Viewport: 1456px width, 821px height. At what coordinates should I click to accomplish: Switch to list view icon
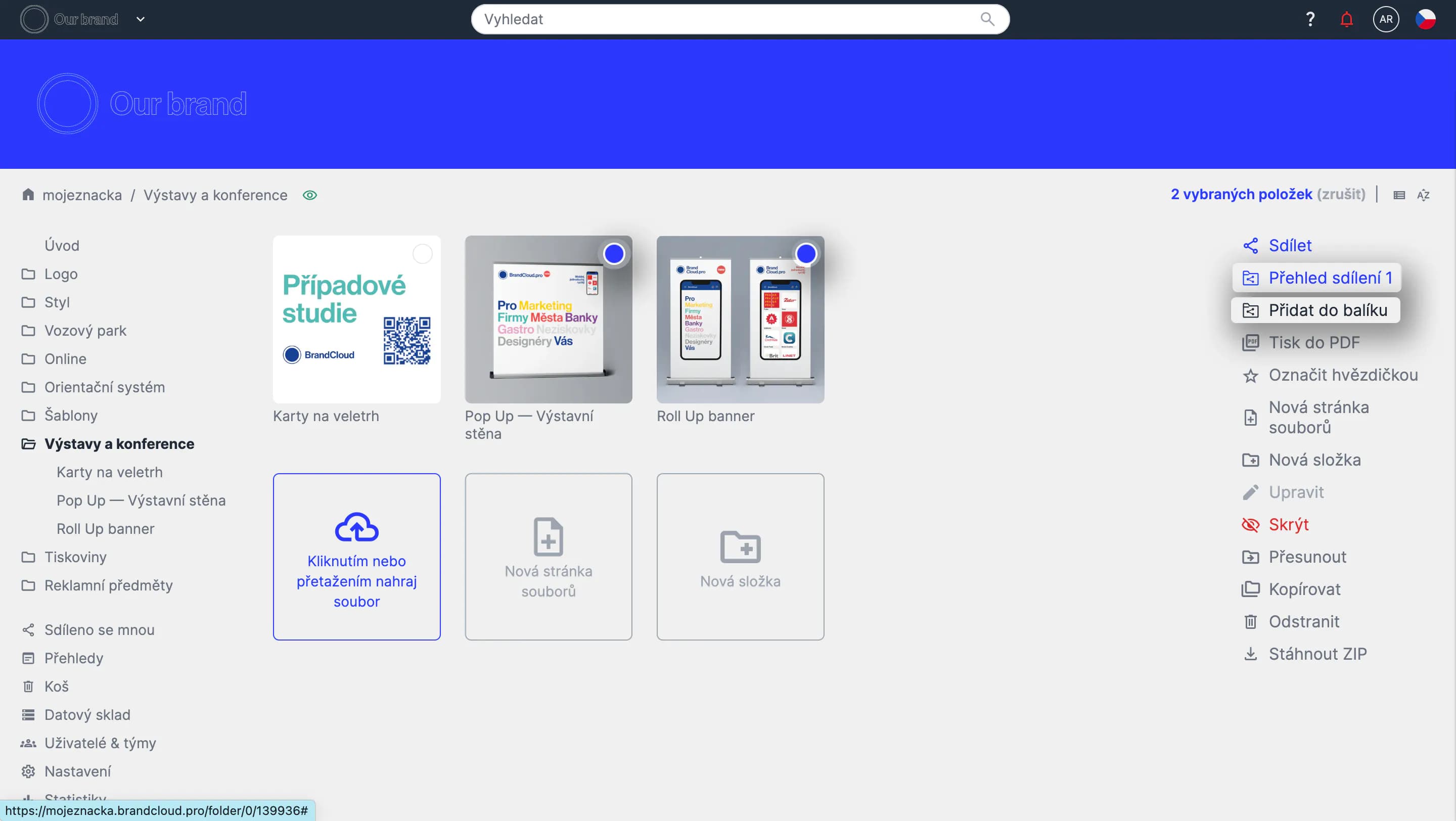[x=1399, y=196]
